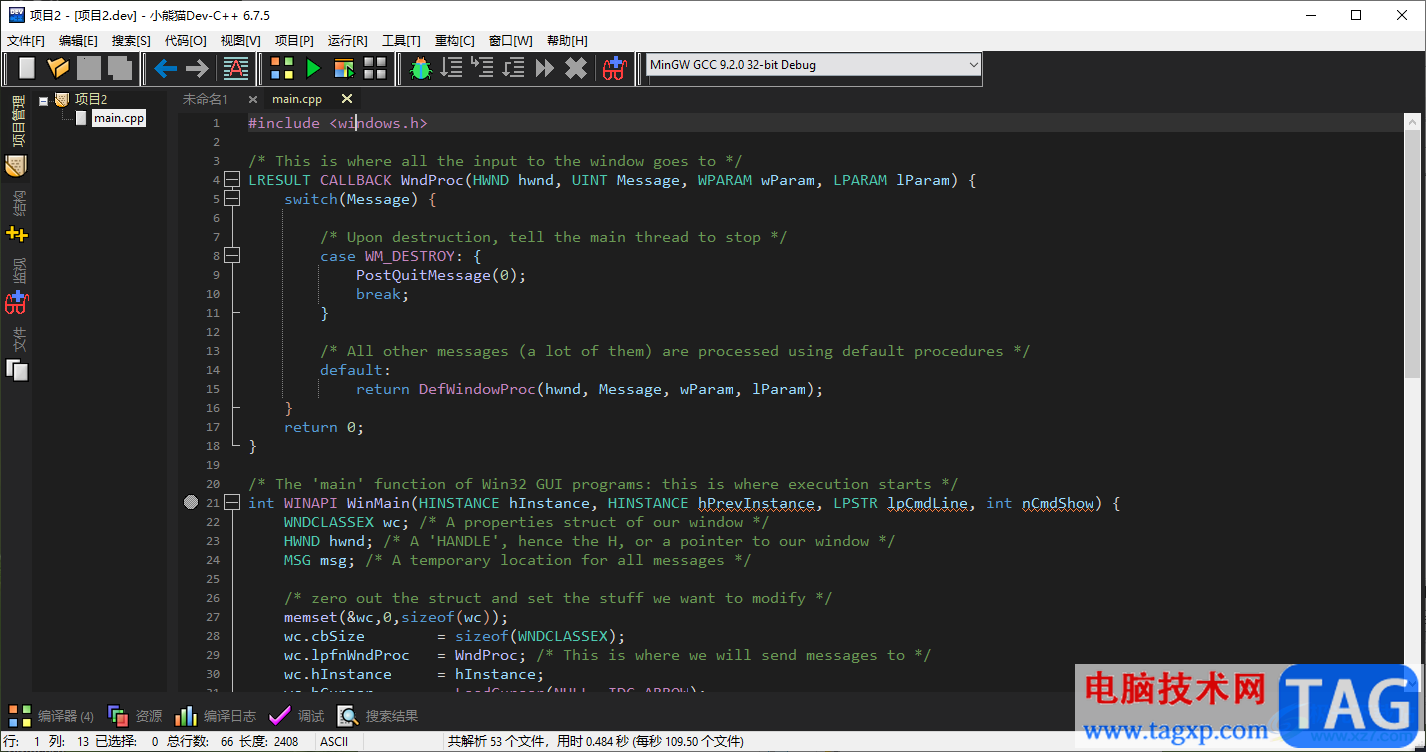1426x752 pixels.
Task: Open the 编译日志 bottom panel tab
Action: (216, 716)
